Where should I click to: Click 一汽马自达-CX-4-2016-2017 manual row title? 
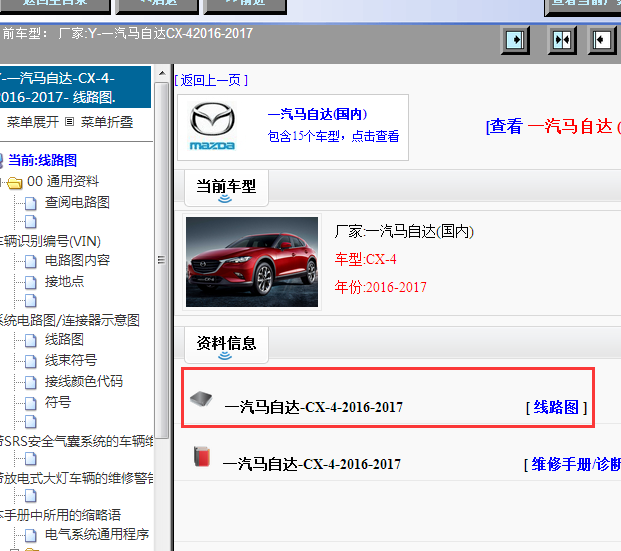(312, 464)
